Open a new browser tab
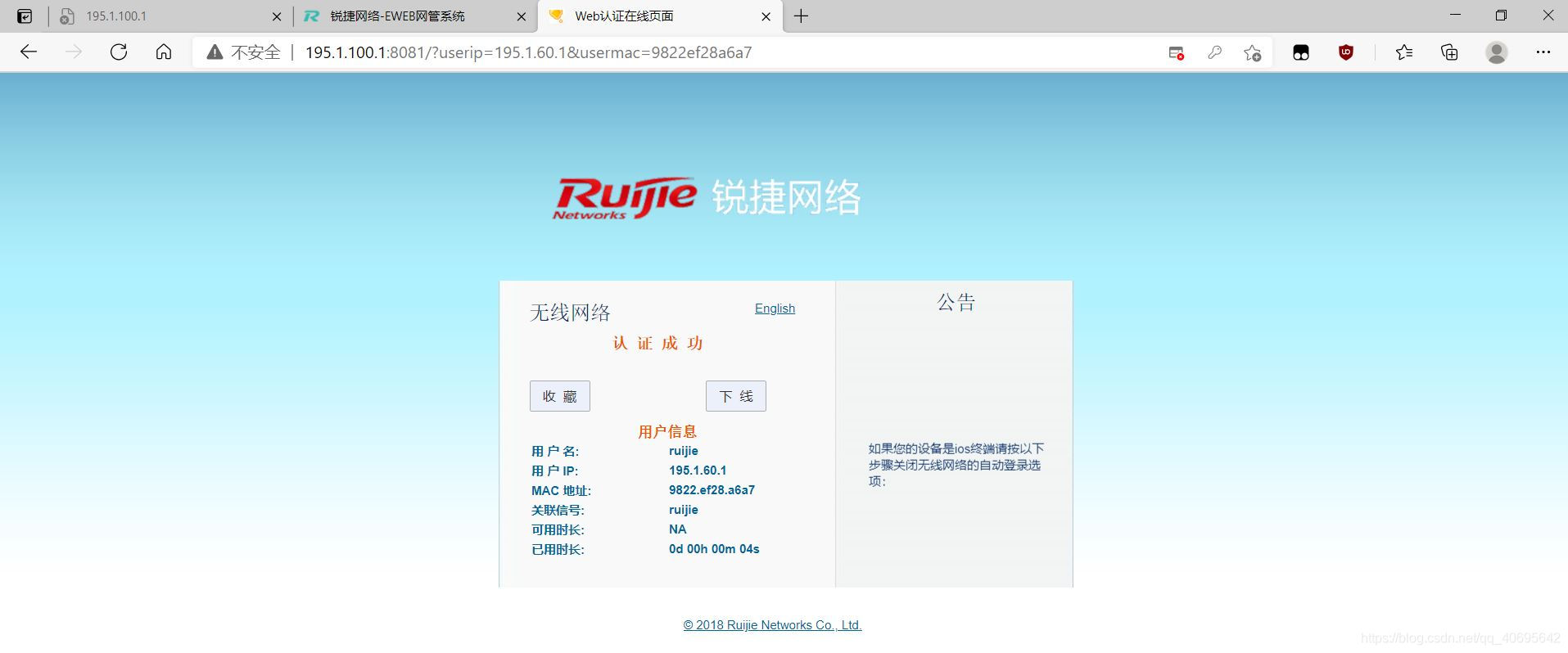The width and height of the screenshot is (1568, 653). point(801,16)
